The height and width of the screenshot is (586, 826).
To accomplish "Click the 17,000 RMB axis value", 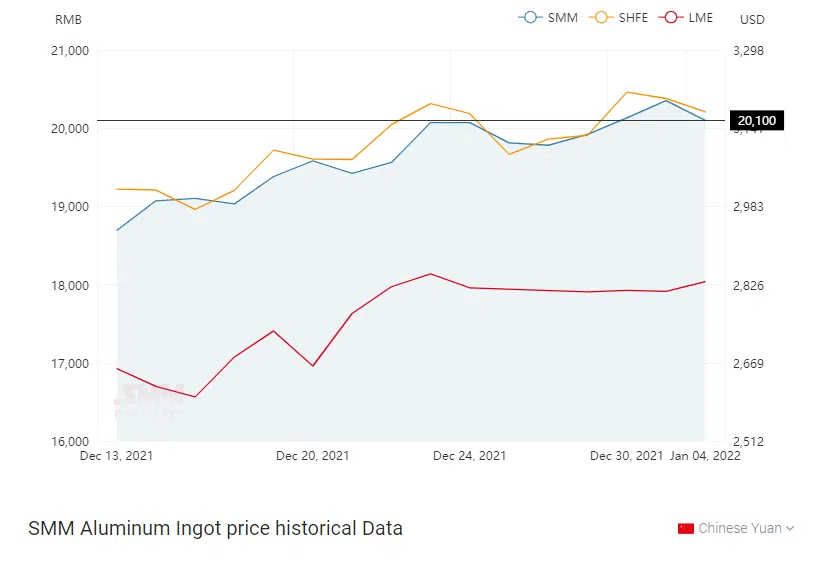I will [x=70, y=364].
